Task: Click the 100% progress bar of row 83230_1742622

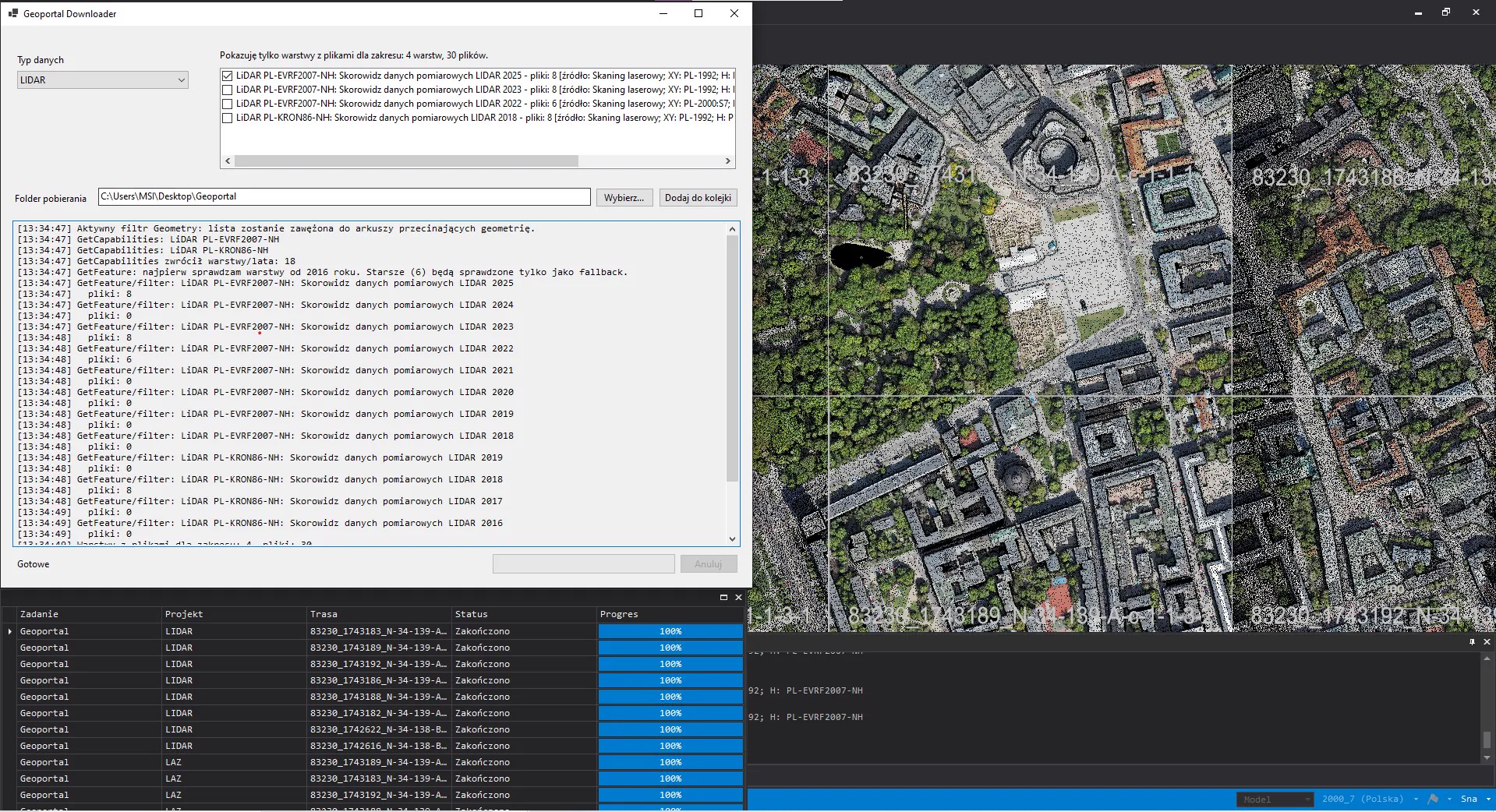Action: 670,729
